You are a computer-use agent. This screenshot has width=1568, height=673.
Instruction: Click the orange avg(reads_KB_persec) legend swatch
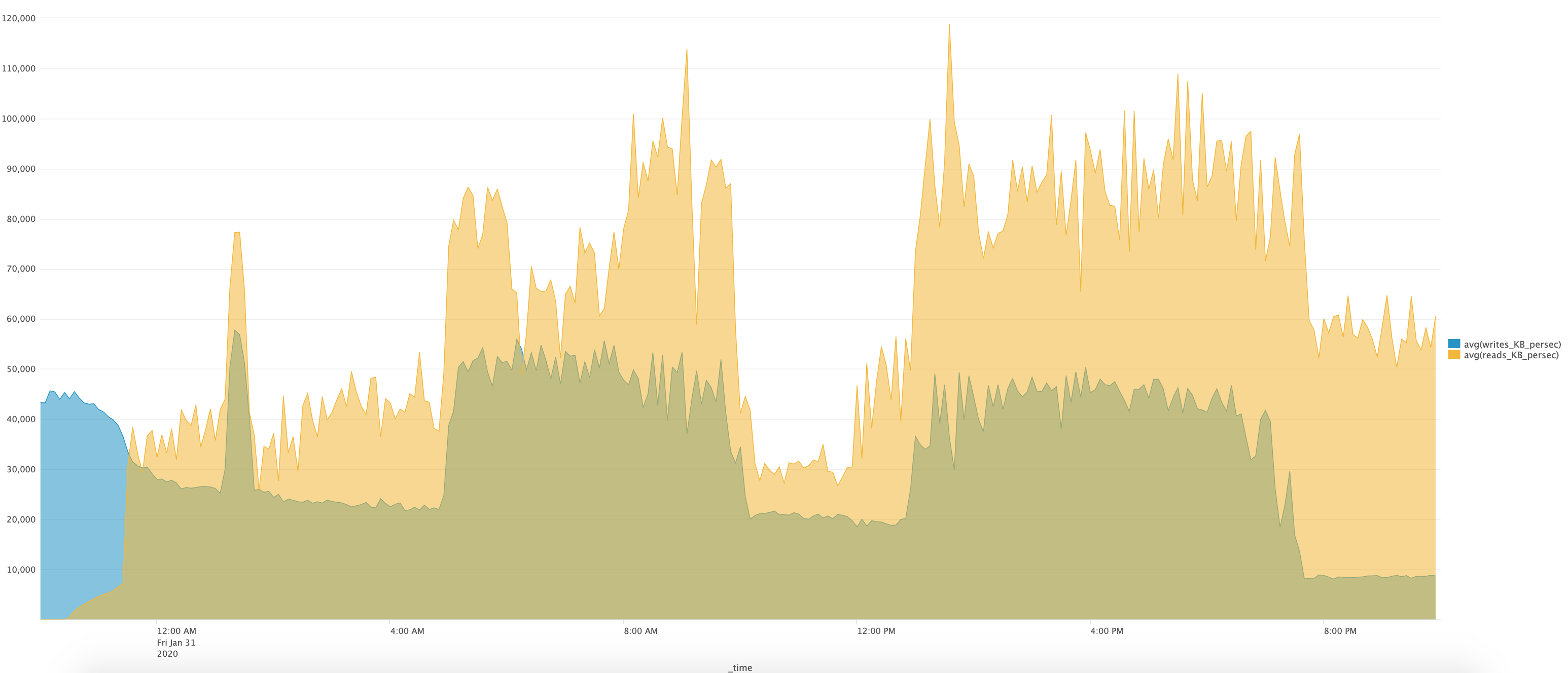coord(1453,355)
